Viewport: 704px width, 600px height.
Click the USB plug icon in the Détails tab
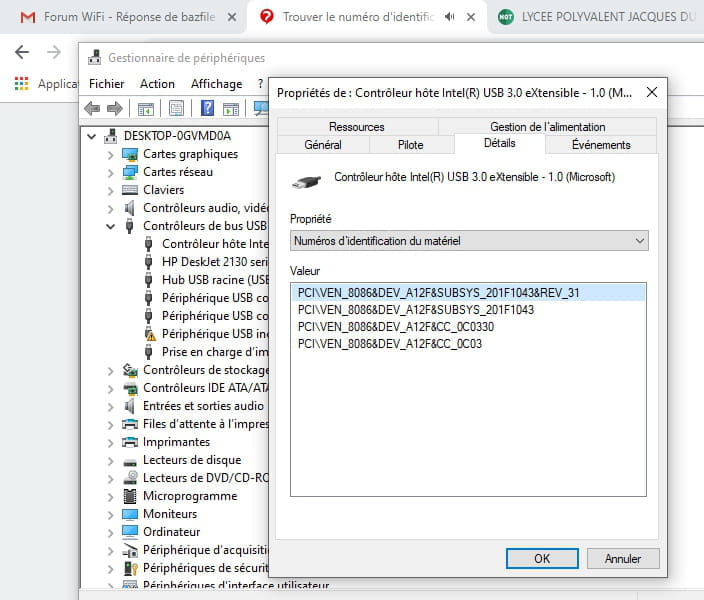(307, 181)
